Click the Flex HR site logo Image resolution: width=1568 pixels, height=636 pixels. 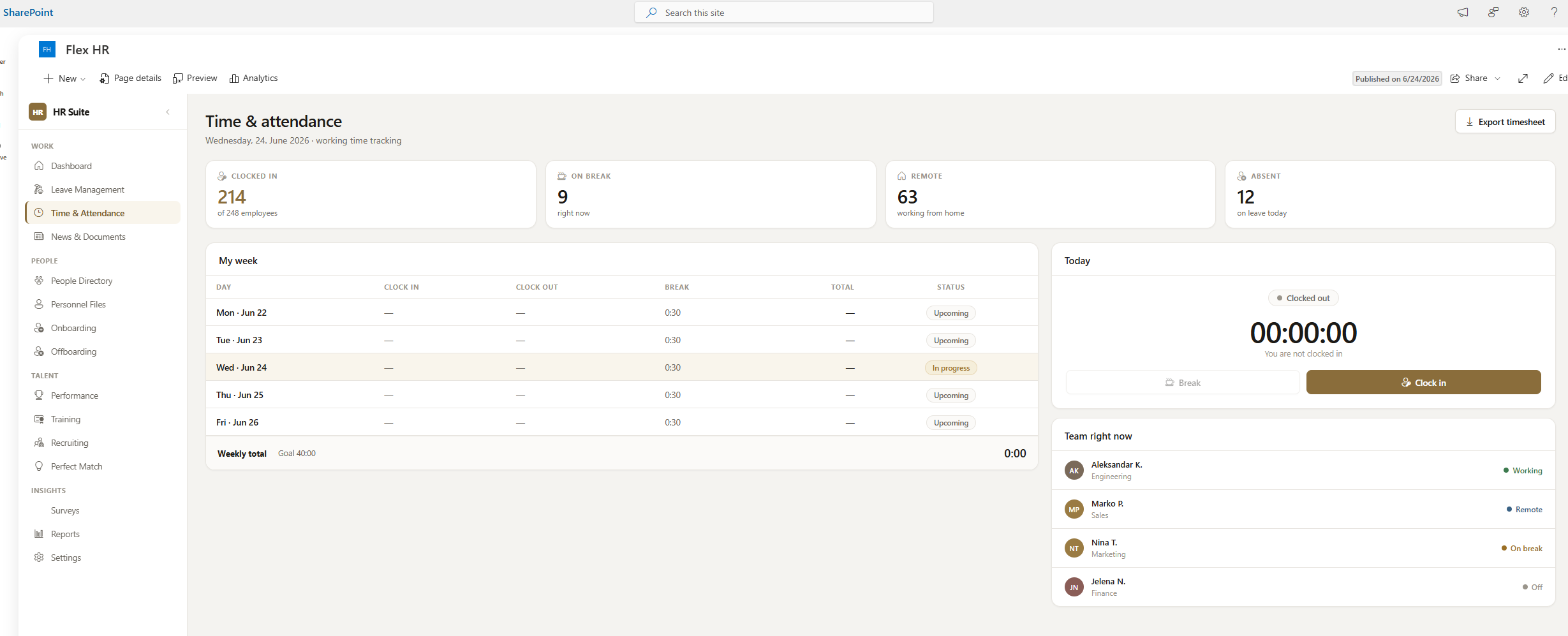coord(47,49)
